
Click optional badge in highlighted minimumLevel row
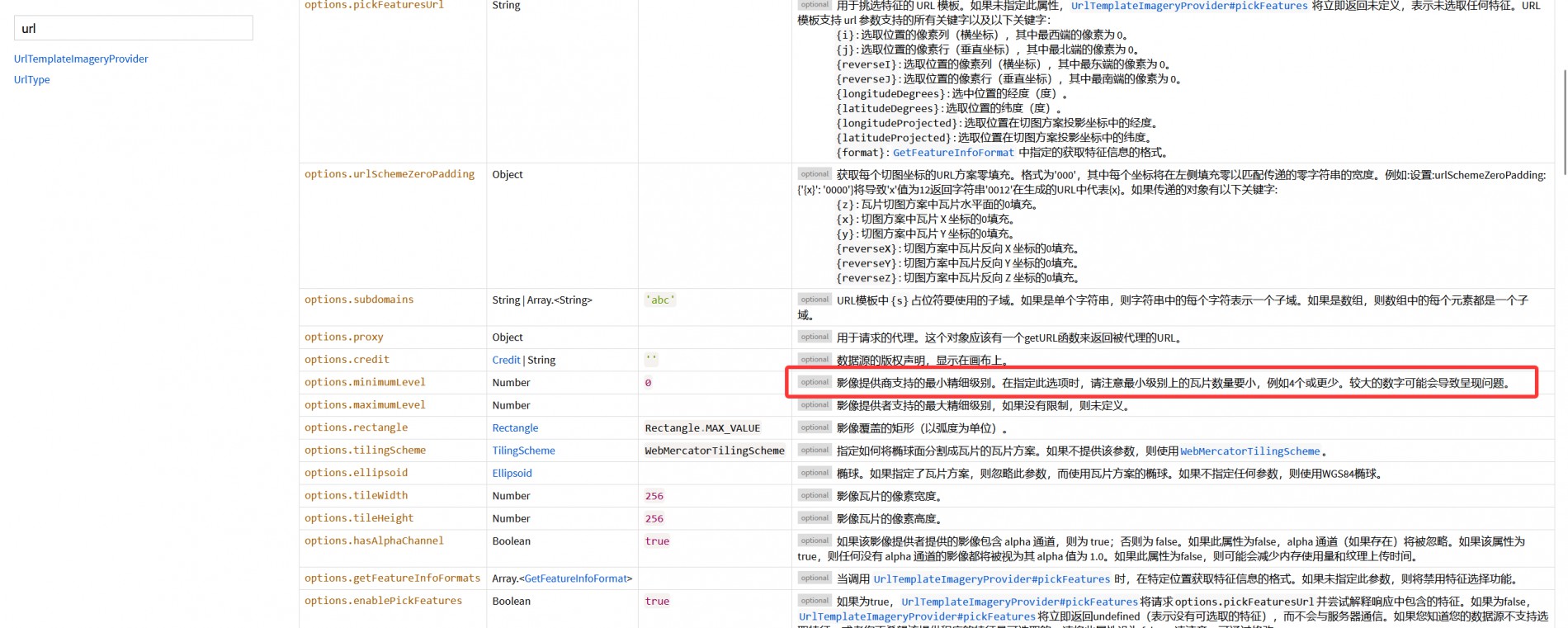point(815,382)
